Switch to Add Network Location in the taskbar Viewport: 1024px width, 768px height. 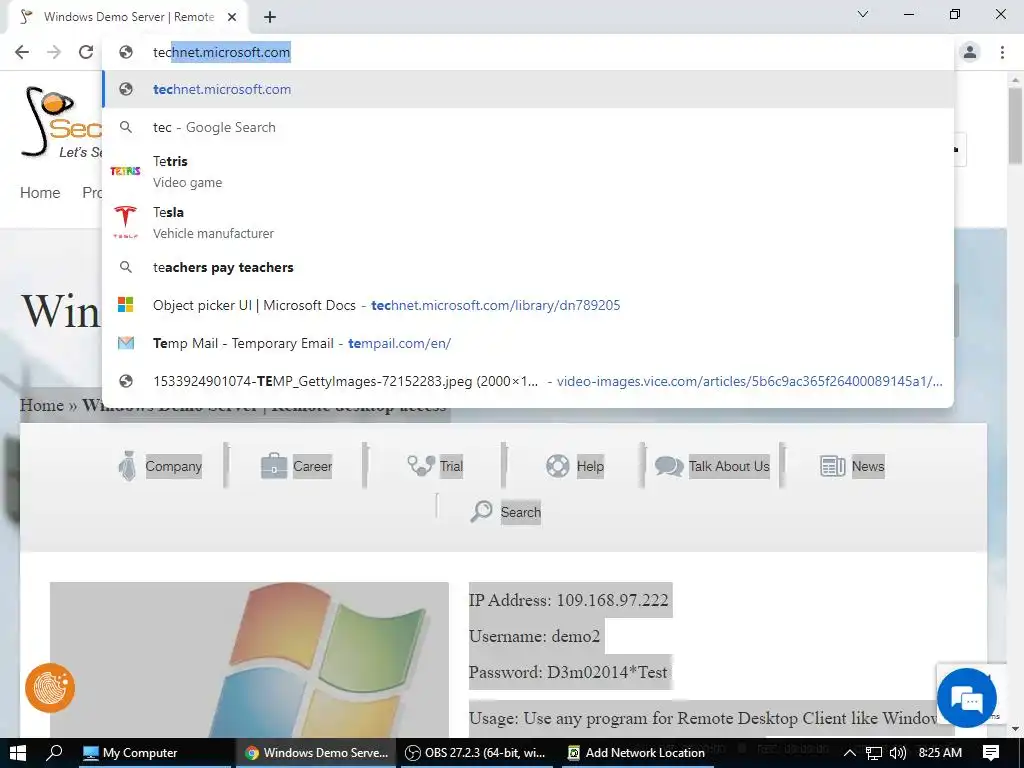636,753
